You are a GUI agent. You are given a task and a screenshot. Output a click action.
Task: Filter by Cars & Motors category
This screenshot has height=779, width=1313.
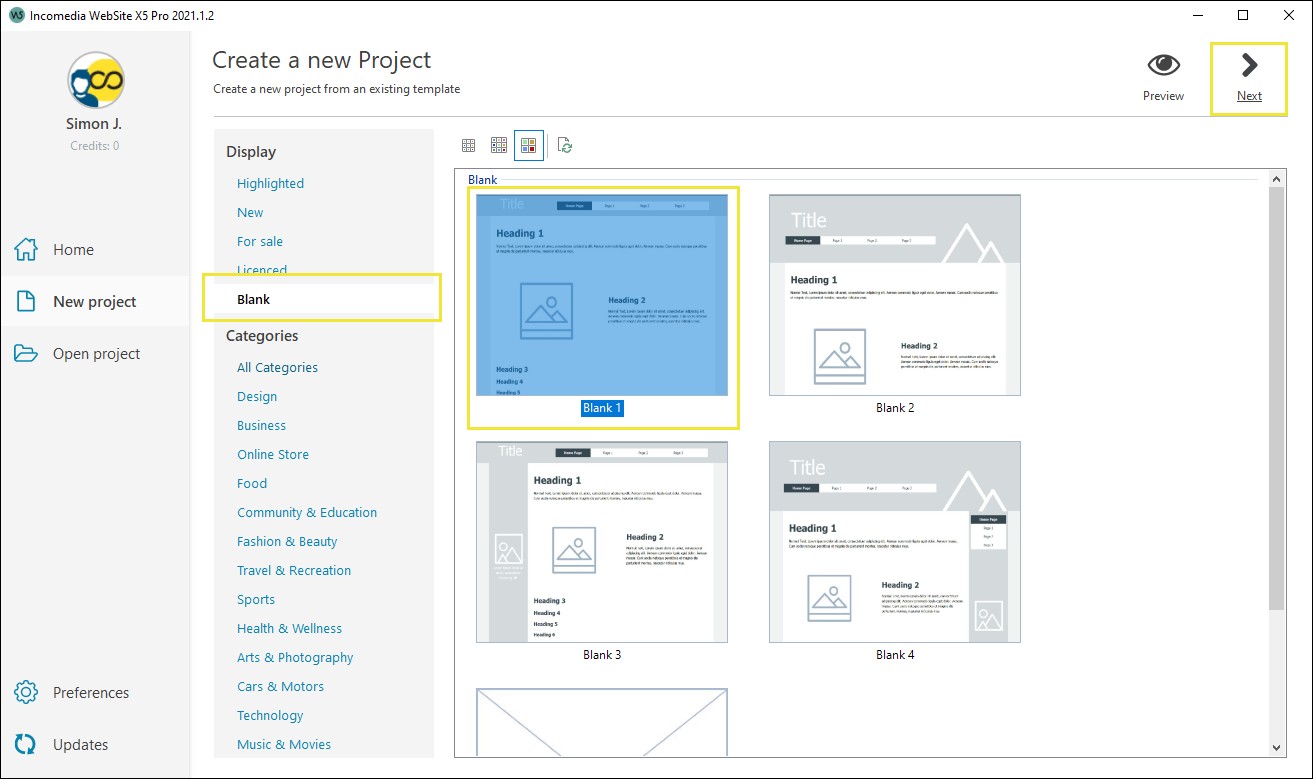pos(280,687)
